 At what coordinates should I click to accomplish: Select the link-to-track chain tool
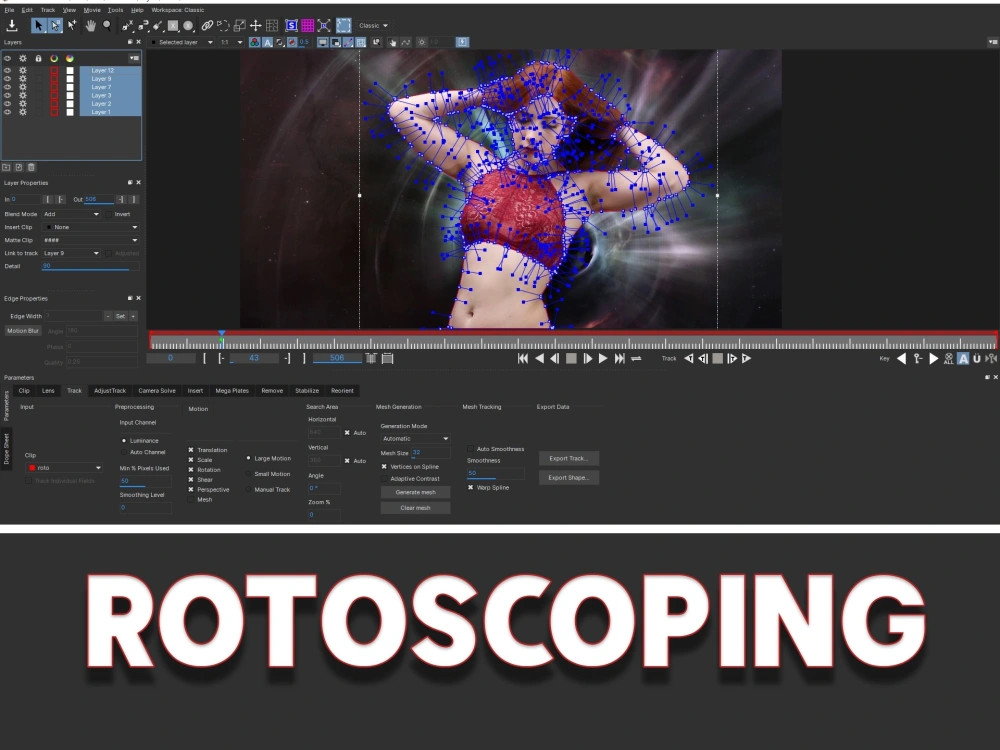pos(207,25)
